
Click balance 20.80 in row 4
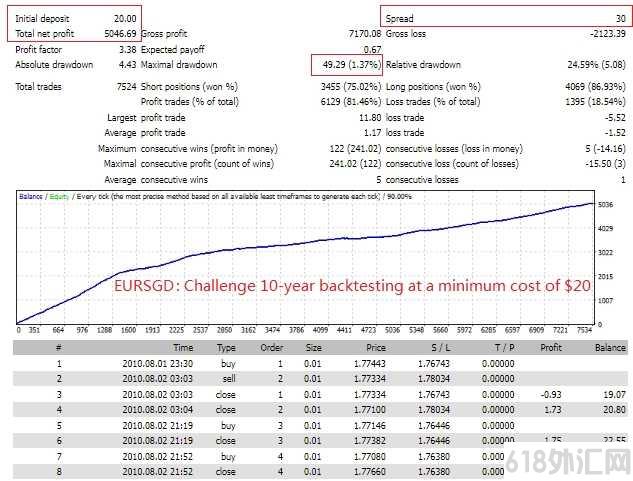(615, 410)
